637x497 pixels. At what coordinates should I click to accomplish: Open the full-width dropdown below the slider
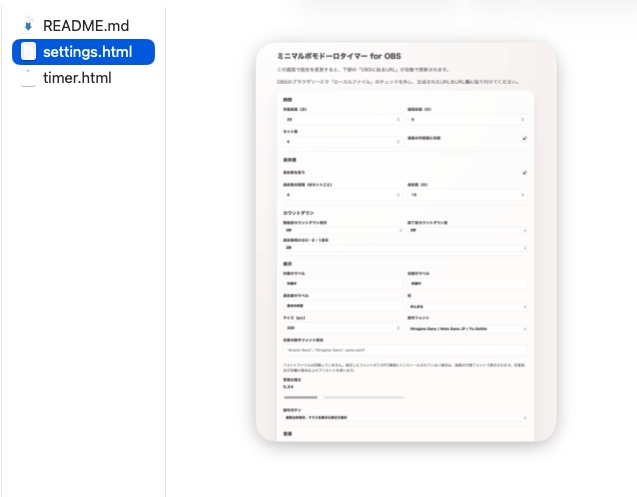coord(405,417)
